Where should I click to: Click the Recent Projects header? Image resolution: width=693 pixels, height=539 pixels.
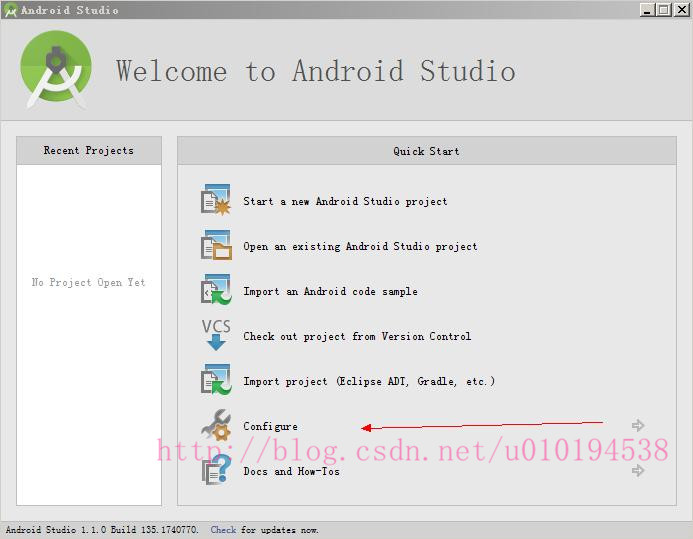(x=89, y=151)
